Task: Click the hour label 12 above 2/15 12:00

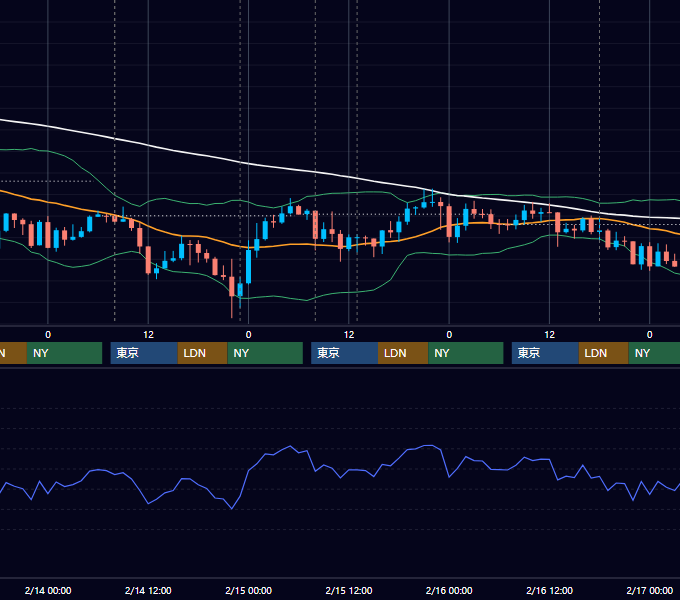Action: coord(349,335)
